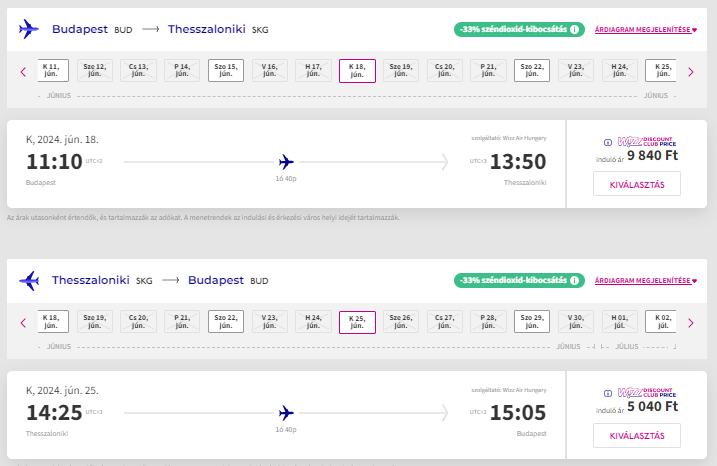Expand return price chart (Árdiagram megjelenítése)

[x=646, y=281]
